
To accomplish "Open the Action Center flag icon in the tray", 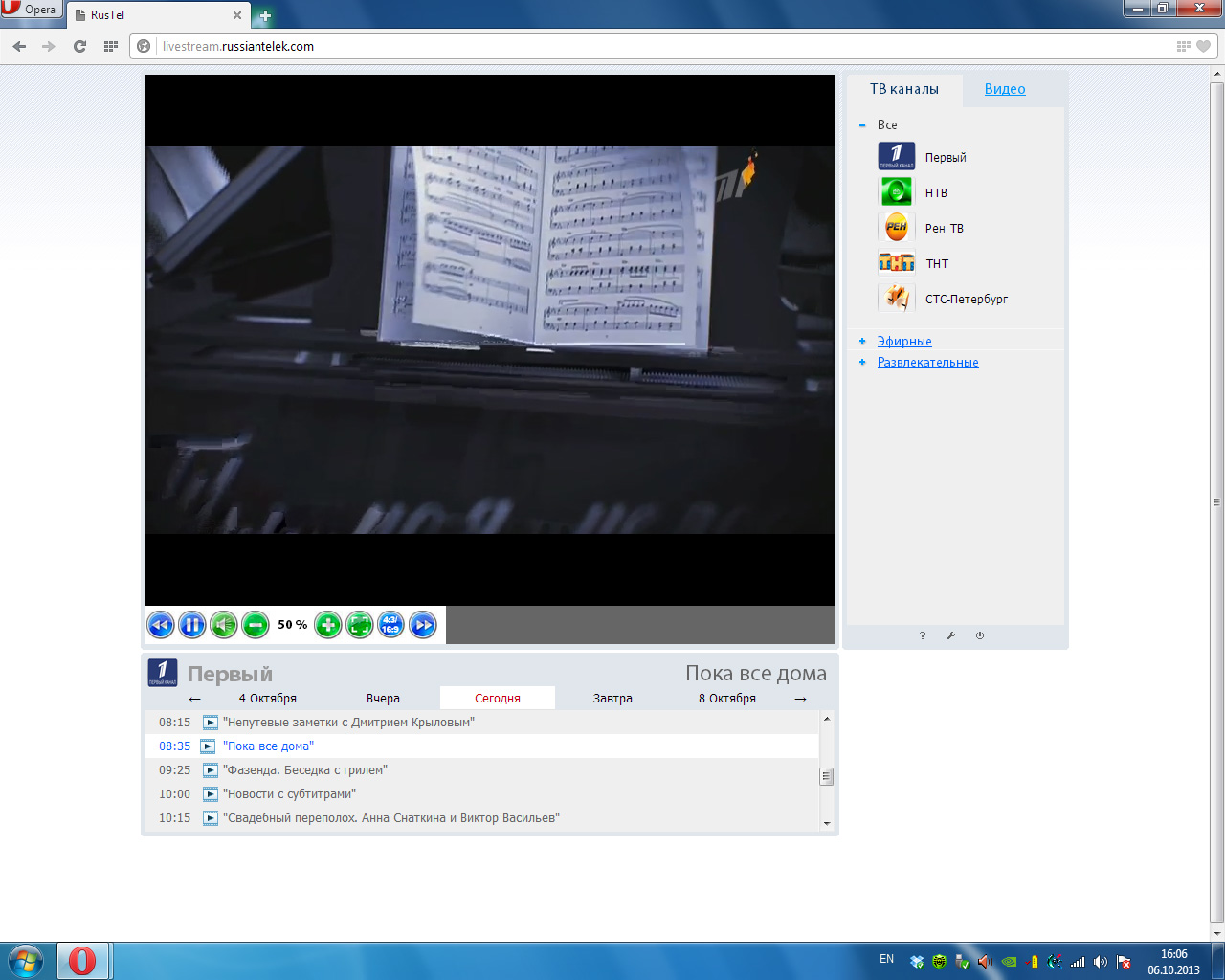I will [1124, 962].
